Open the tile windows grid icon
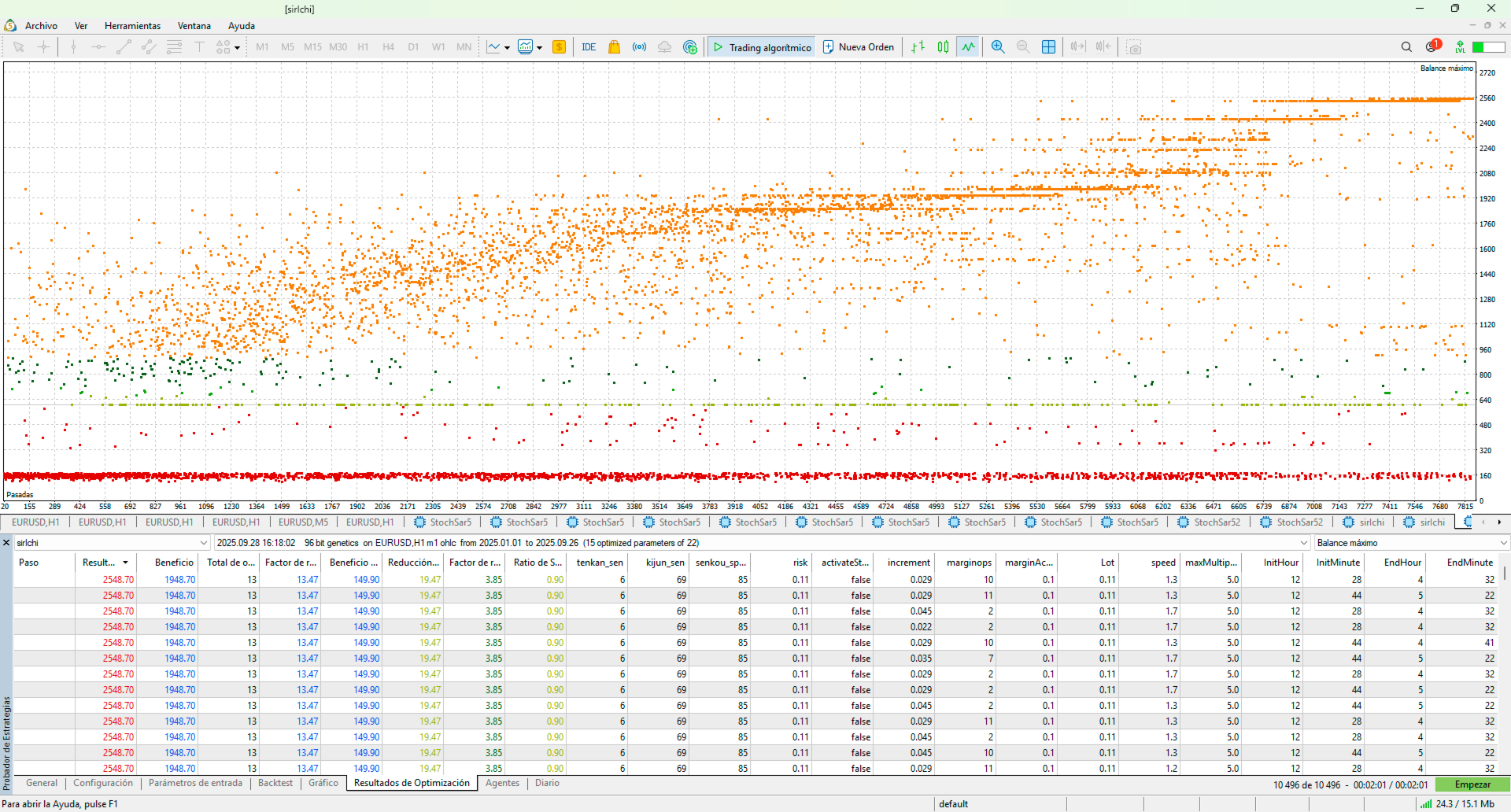Image resolution: width=1511 pixels, height=812 pixels. coord(1048,47)
